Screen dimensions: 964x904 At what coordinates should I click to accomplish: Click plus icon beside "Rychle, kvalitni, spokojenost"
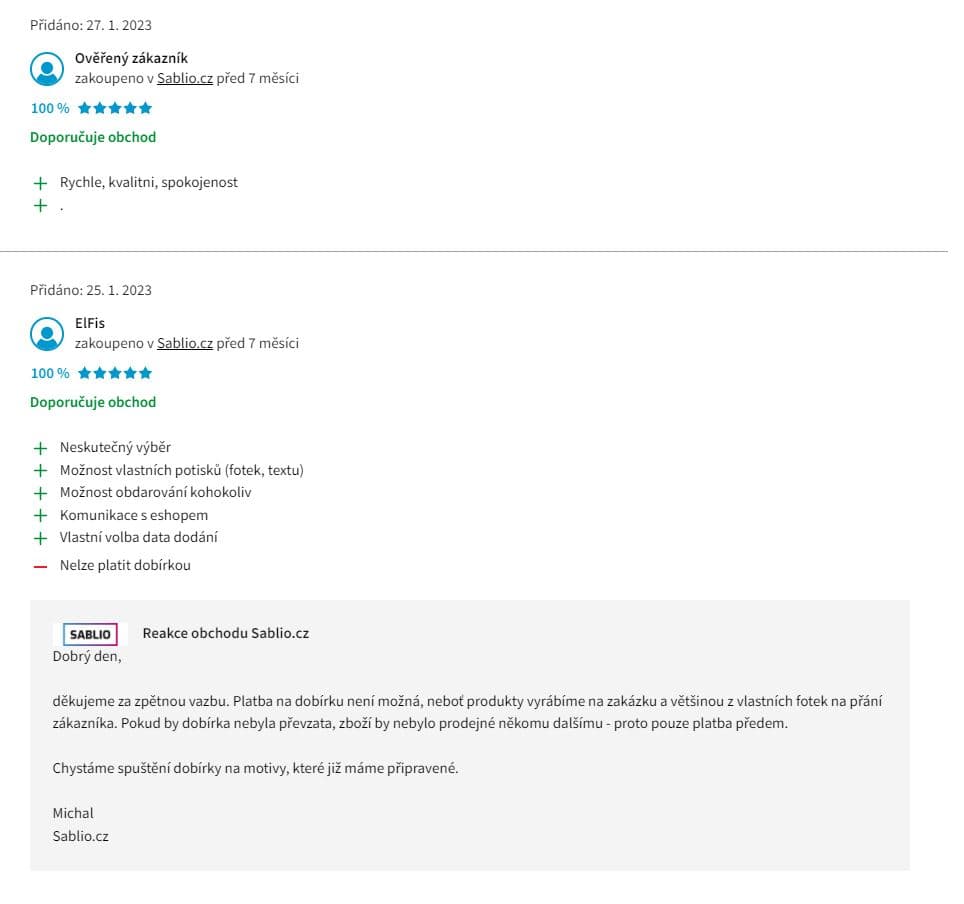click(40, 183)
